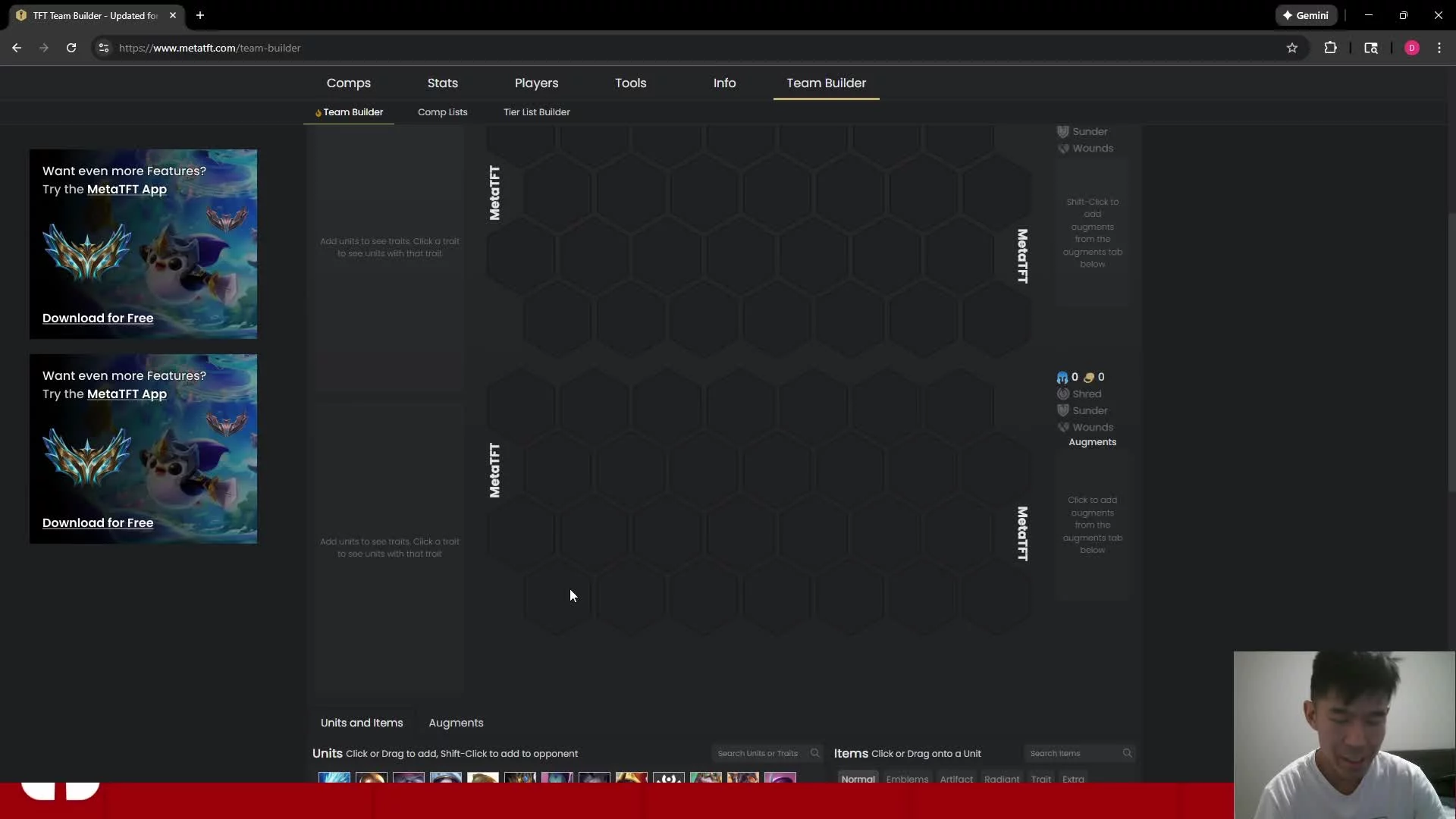Click the blue helmet unit-count icon
Viewport: 1456px width, 819px height.
click(x=1062, y=378)
